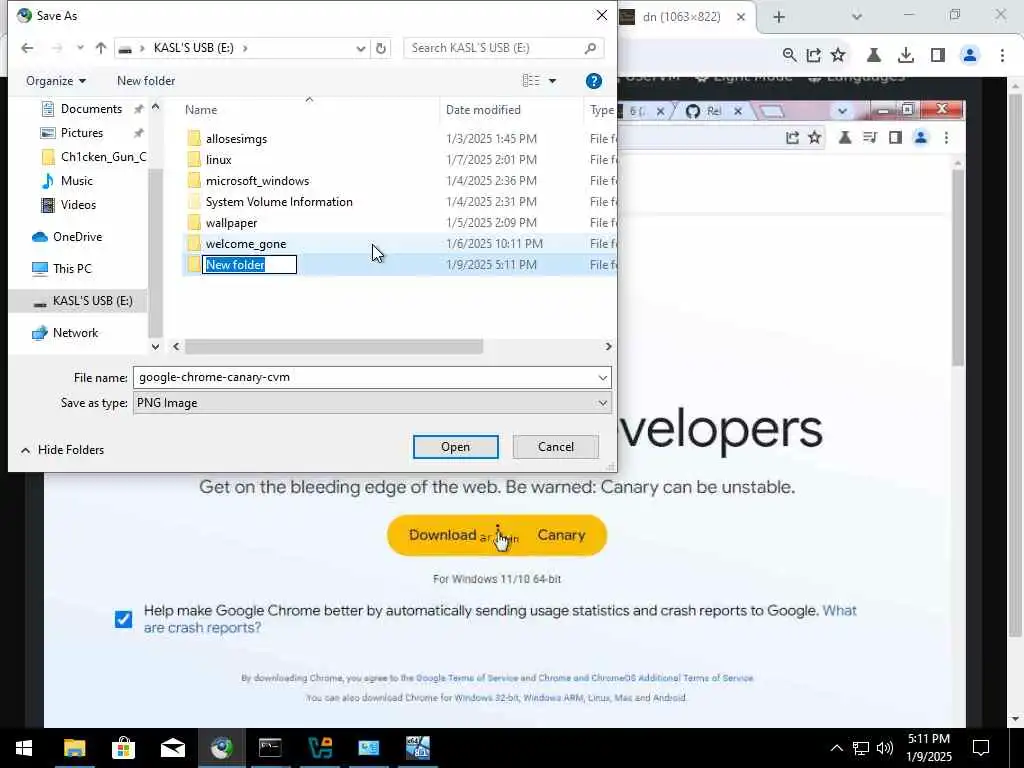Open Network in the navigation pane
The image size is (1024, 768).
coord(75,333)
